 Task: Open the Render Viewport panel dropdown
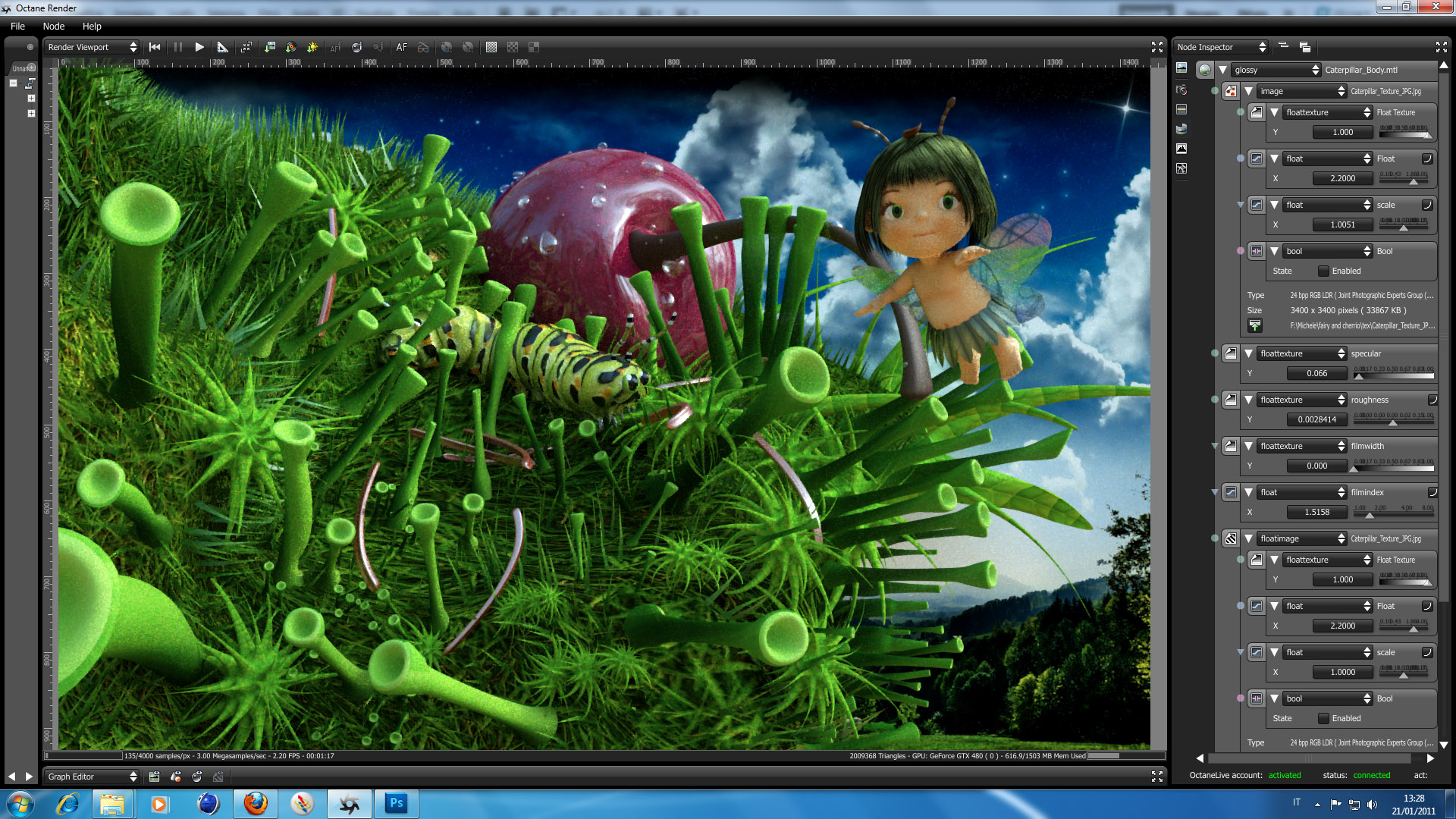click(x=92, y=47)
